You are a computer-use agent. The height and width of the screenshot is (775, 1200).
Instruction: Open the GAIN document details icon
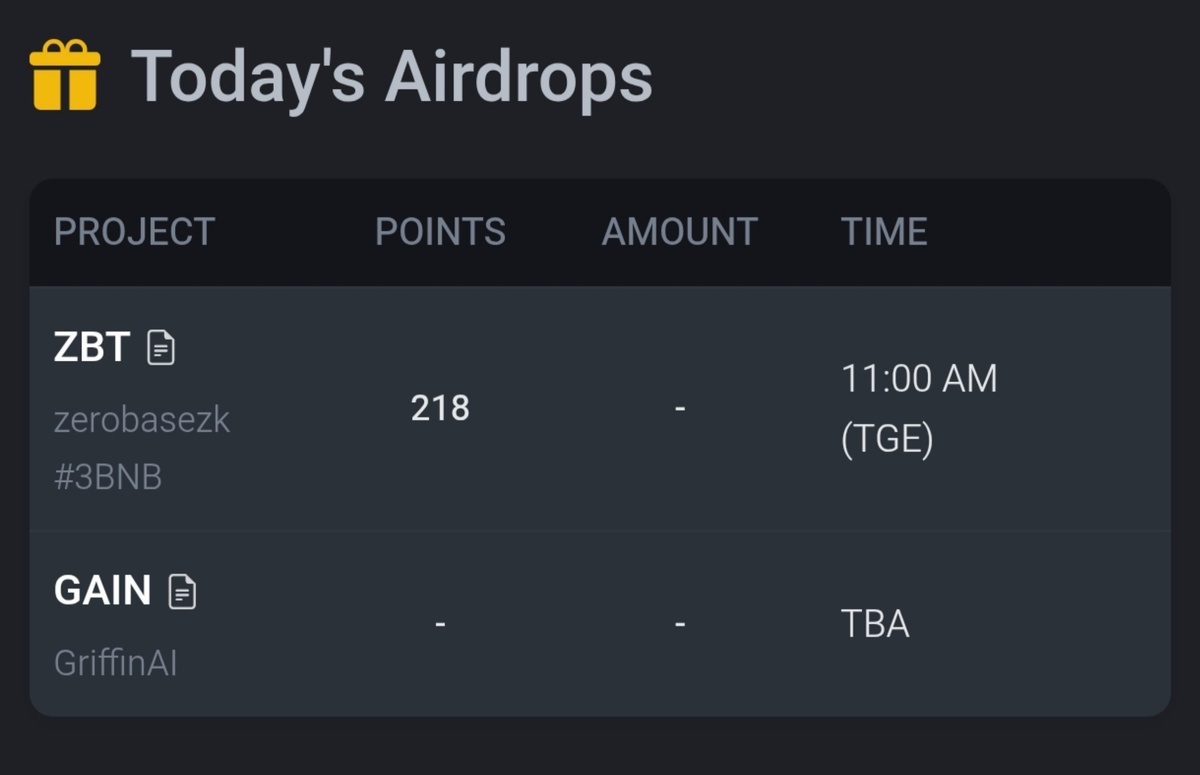(x=182, y=591)
